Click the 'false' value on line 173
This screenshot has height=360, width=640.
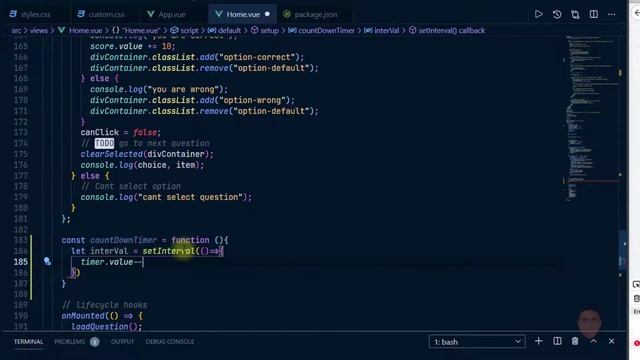click(145, 132)
